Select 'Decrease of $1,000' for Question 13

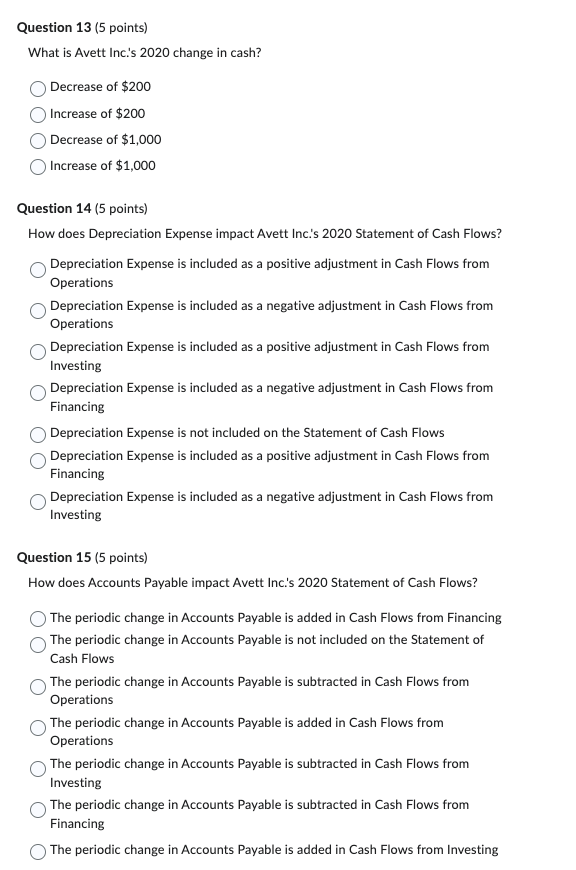tap(37, 141)
